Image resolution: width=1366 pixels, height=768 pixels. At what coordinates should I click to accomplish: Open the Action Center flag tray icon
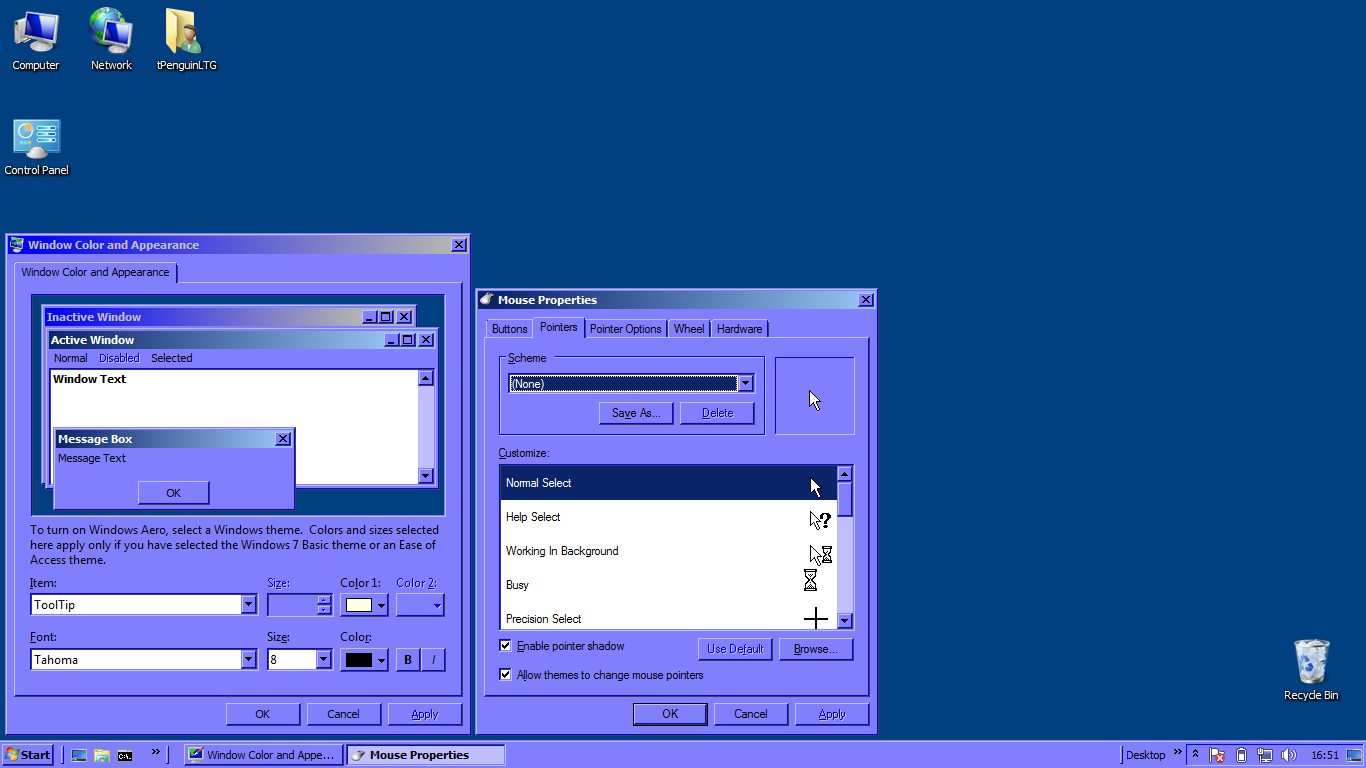(x=1218, y=755)
